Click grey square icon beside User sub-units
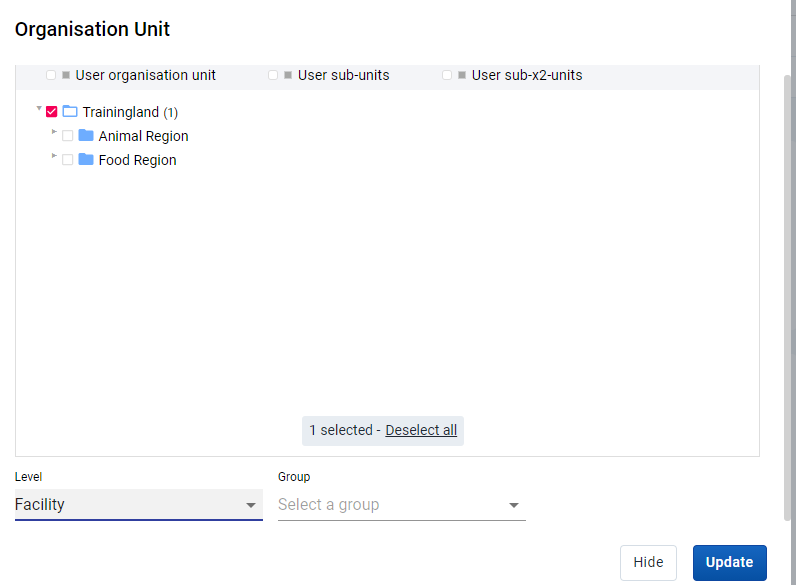796x585 pixels. coord(288,75)
